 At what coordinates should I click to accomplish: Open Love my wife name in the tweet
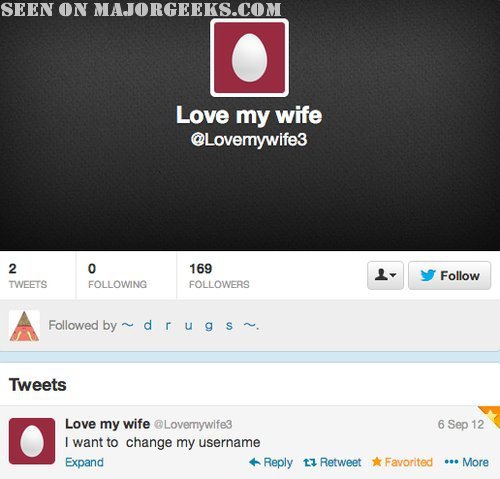click(x=107, y=424)
